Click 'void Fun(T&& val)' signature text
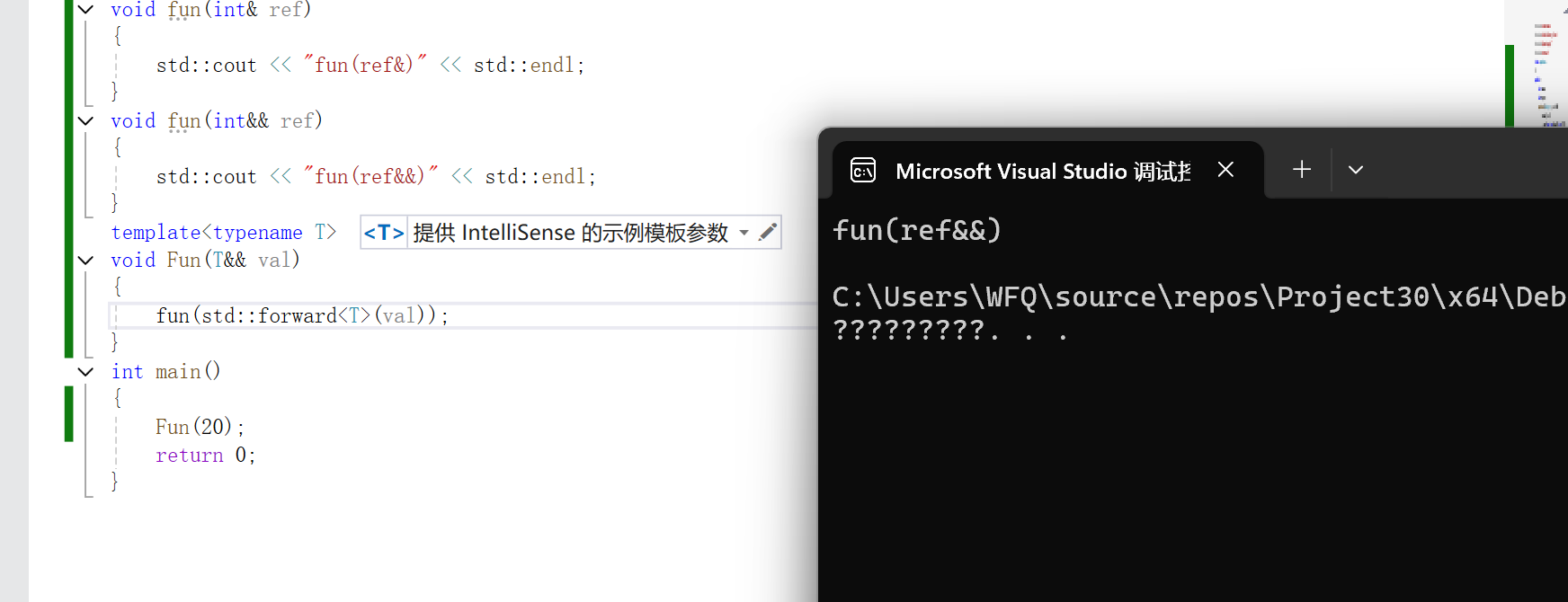Screen dimensions: 1568x602 [x=205, y=260]
